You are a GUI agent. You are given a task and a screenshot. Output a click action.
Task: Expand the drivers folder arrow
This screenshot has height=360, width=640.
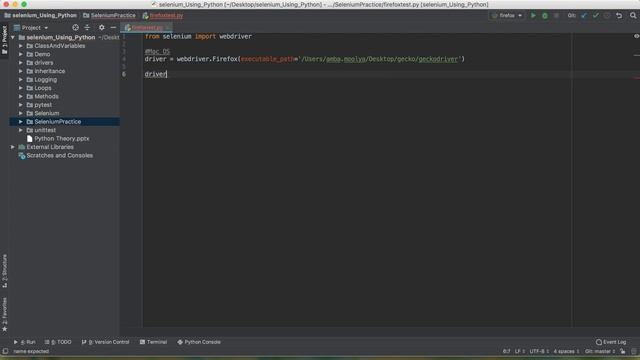pos(21,63)
